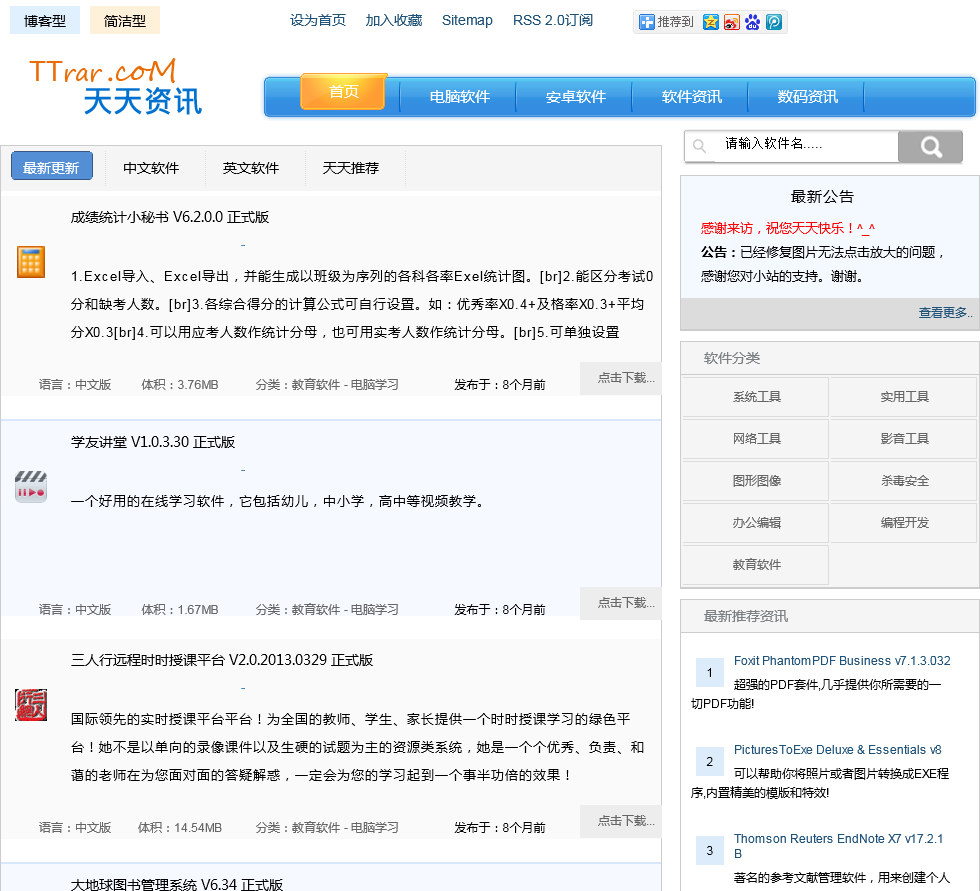
Task: Share page via Sina Weibo icon
Action: click(x=732, y=22)
